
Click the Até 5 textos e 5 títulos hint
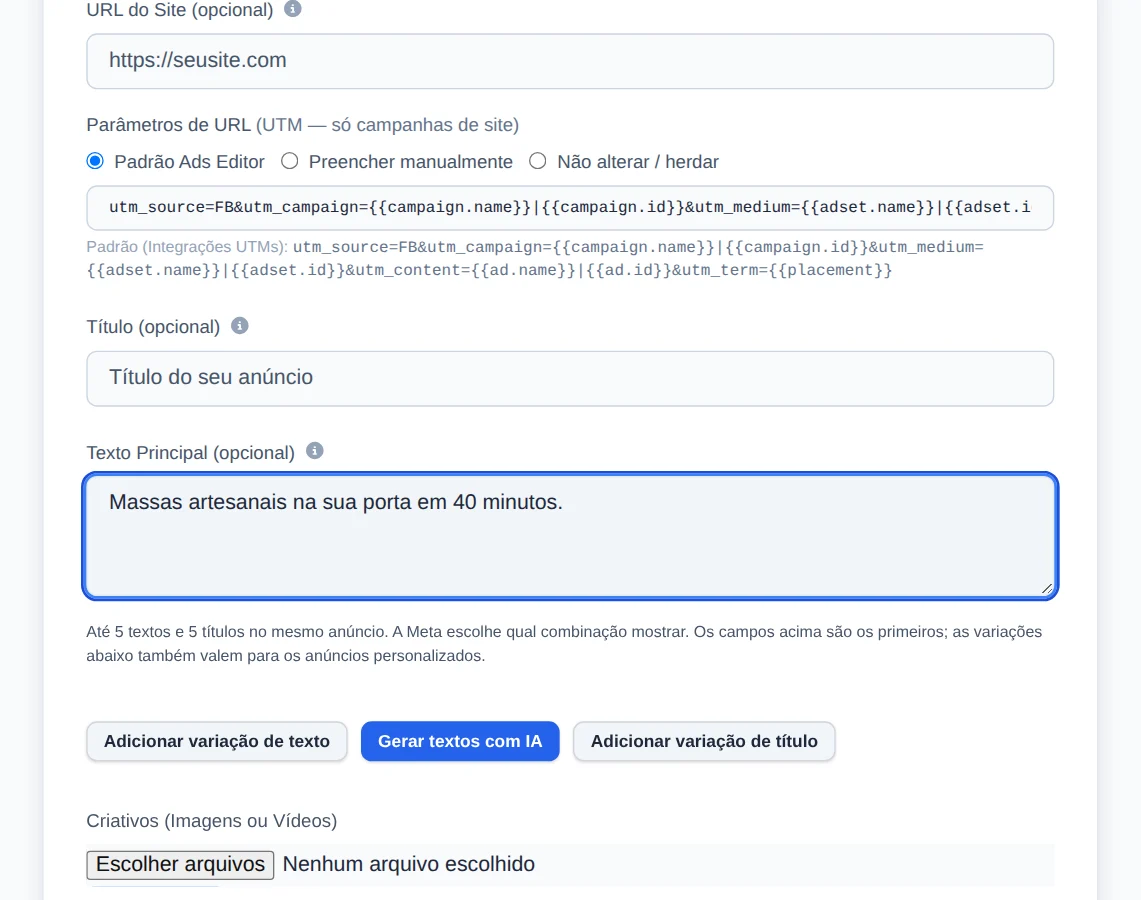point(564,644)
